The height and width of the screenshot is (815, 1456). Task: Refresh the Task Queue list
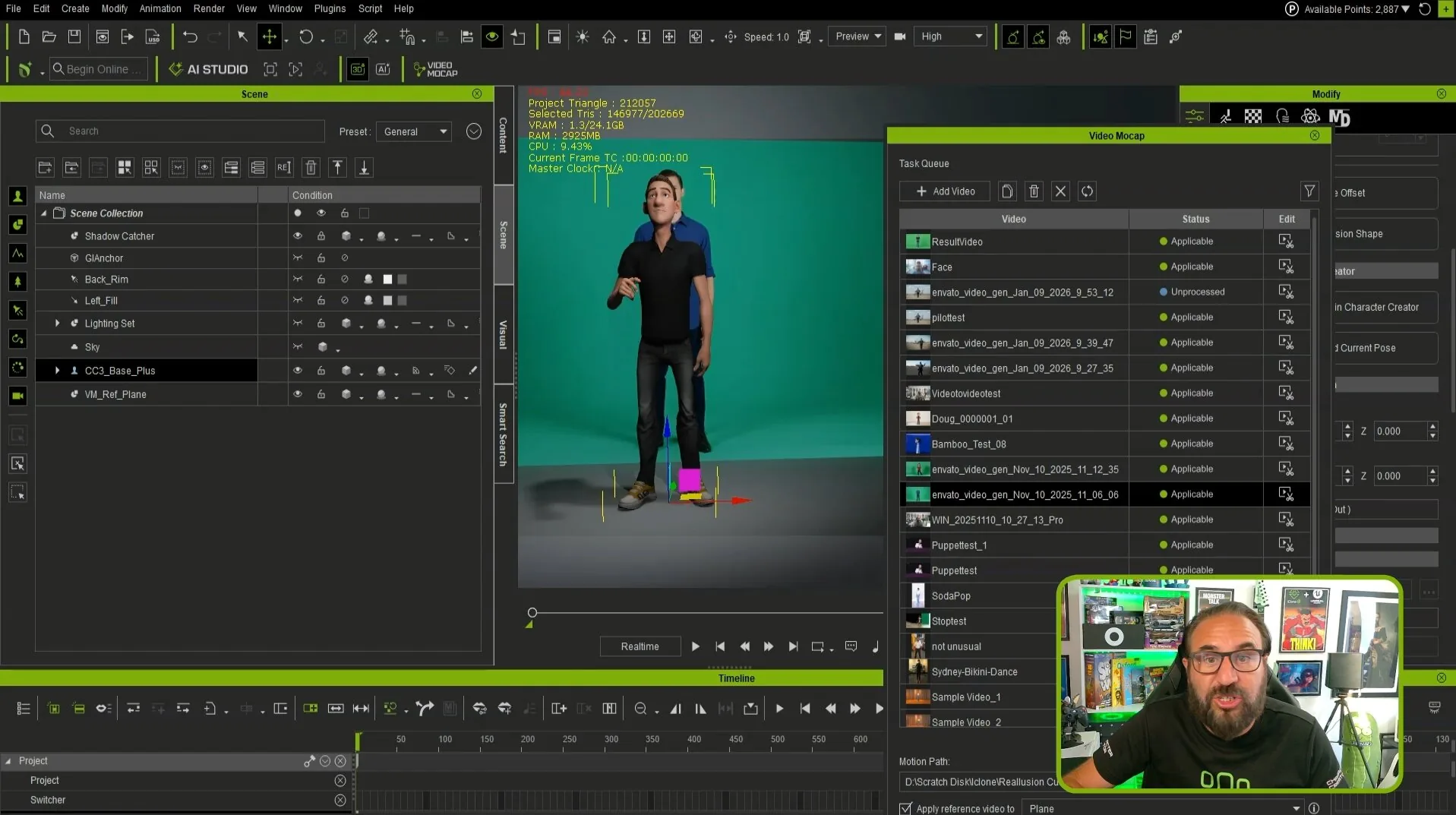point(1088,191)
